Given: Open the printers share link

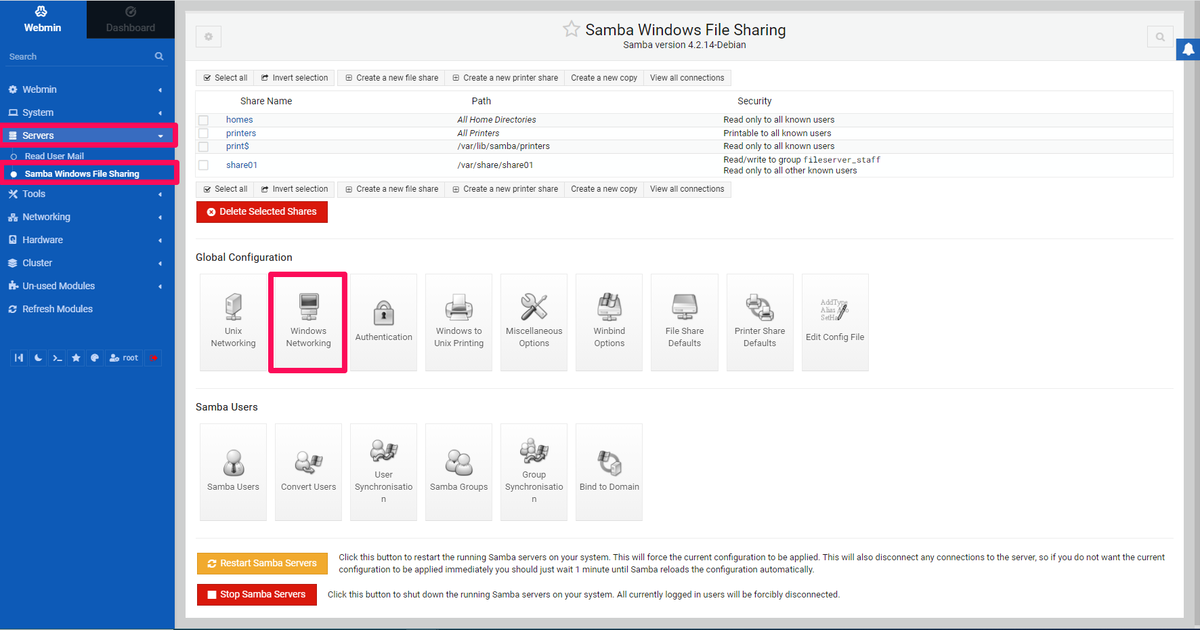Looking at the screenshot, I should 241,133.
